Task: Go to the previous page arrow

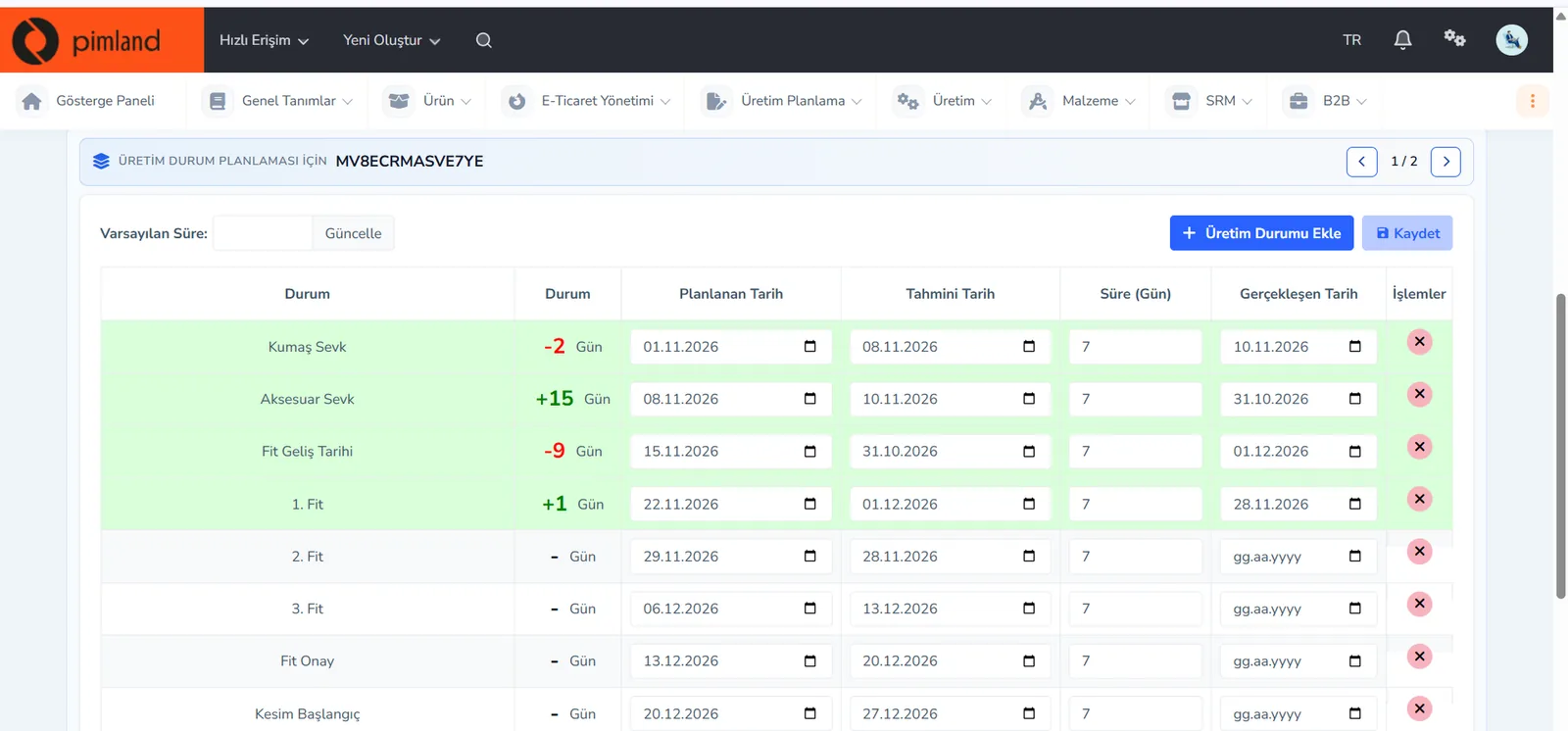Action: coord(1361,162)
